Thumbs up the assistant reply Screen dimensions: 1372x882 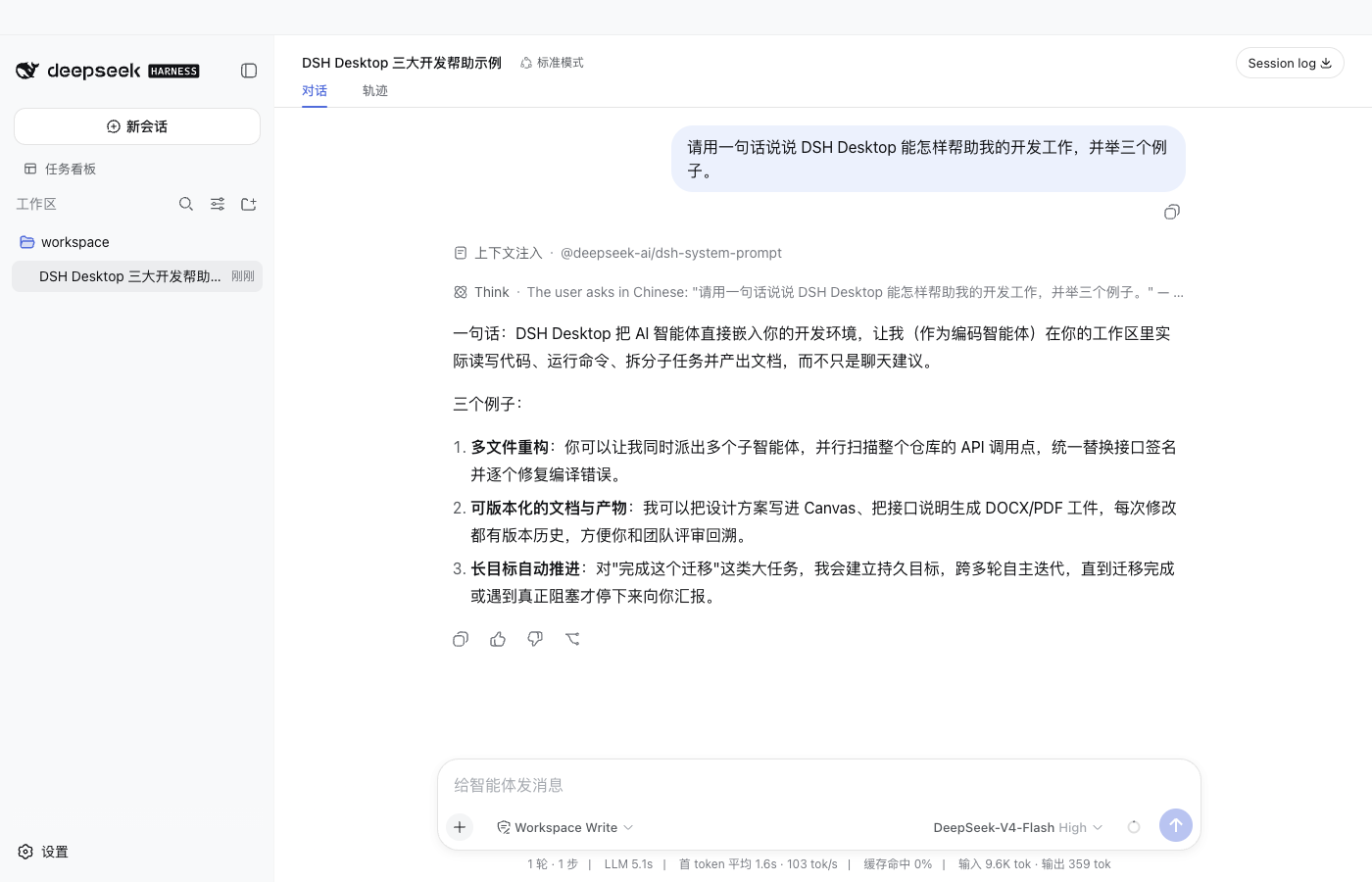point(498,639)
